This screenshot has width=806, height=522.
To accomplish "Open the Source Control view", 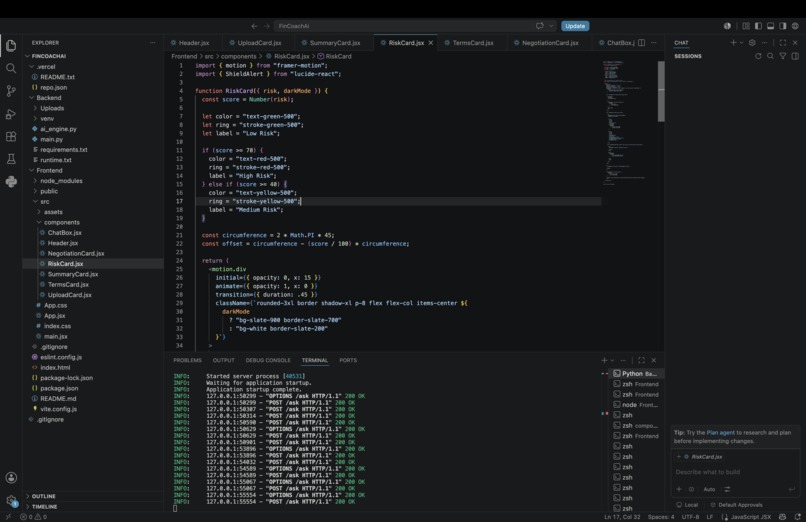I will coord(11,91).
